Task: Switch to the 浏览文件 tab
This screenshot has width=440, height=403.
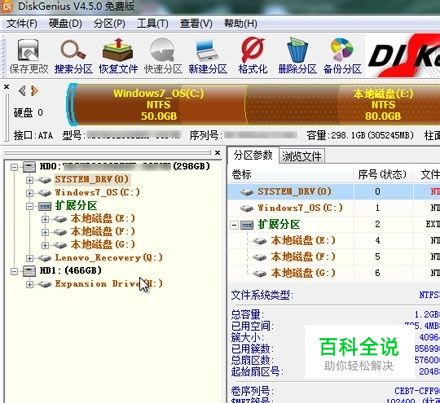Action: (x=301, y=156)
